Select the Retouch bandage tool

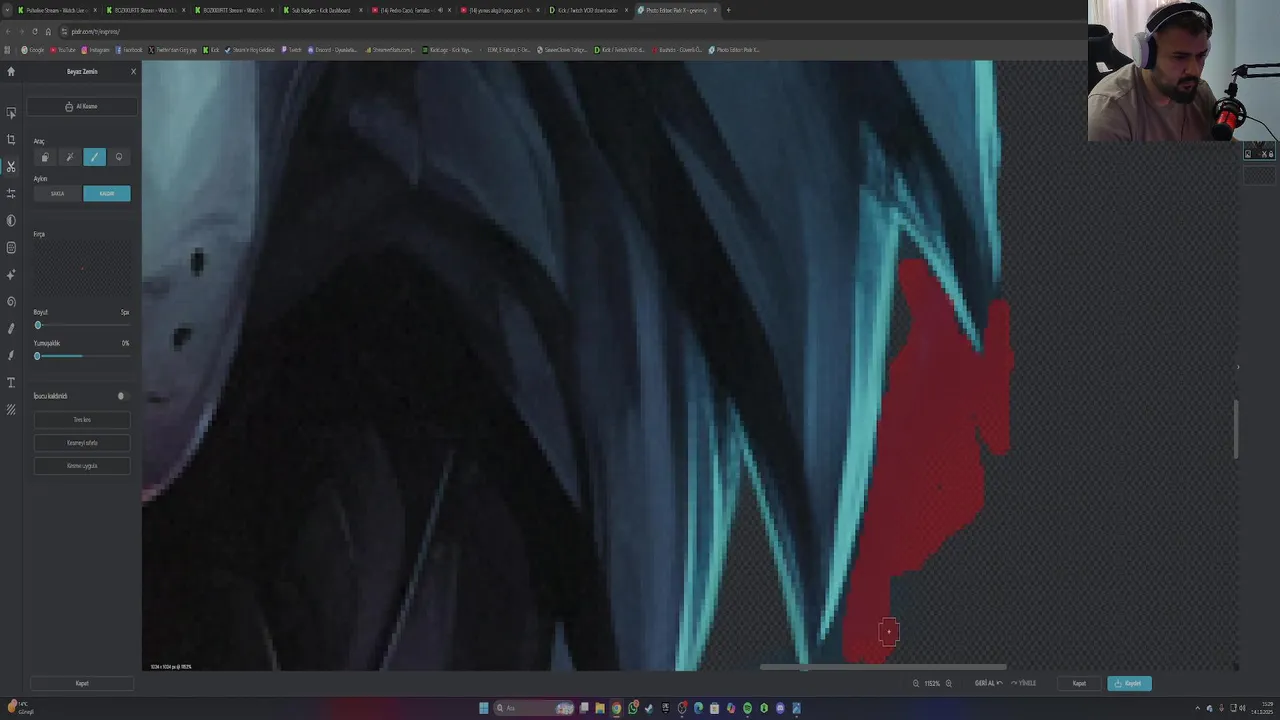(x=11, y=328)
